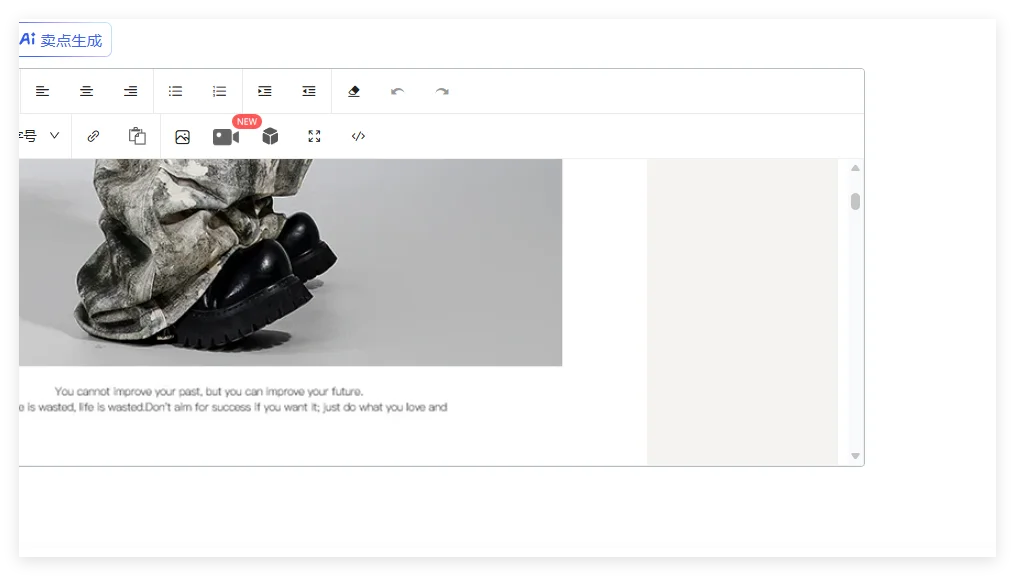Click the text "You cannot improve your past"
Image resolution: width=1015 pixels, height=576 pixels.
pyautogui.click(x=129, y=392)
